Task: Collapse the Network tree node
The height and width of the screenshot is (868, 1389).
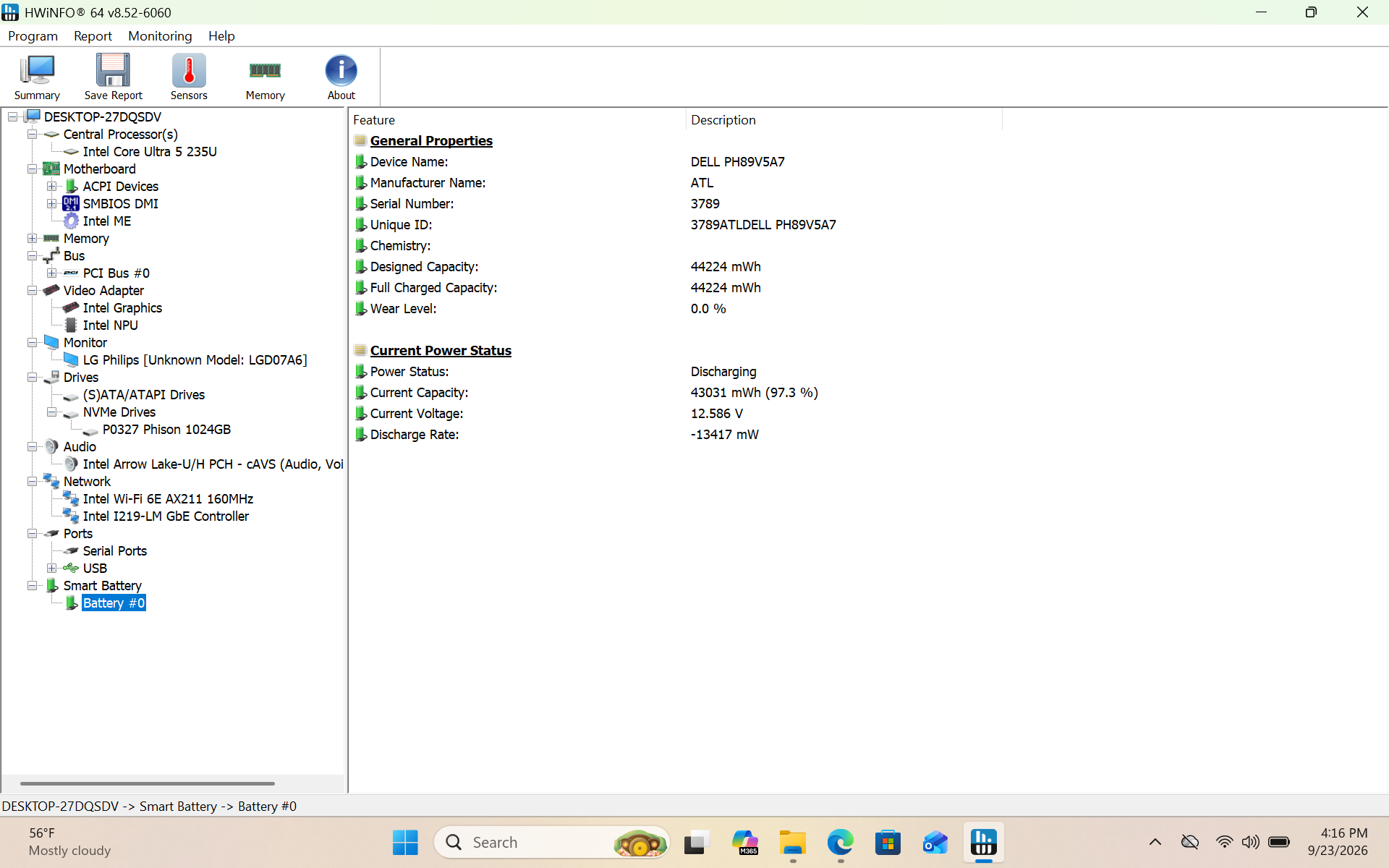Action: coord(32,482)
